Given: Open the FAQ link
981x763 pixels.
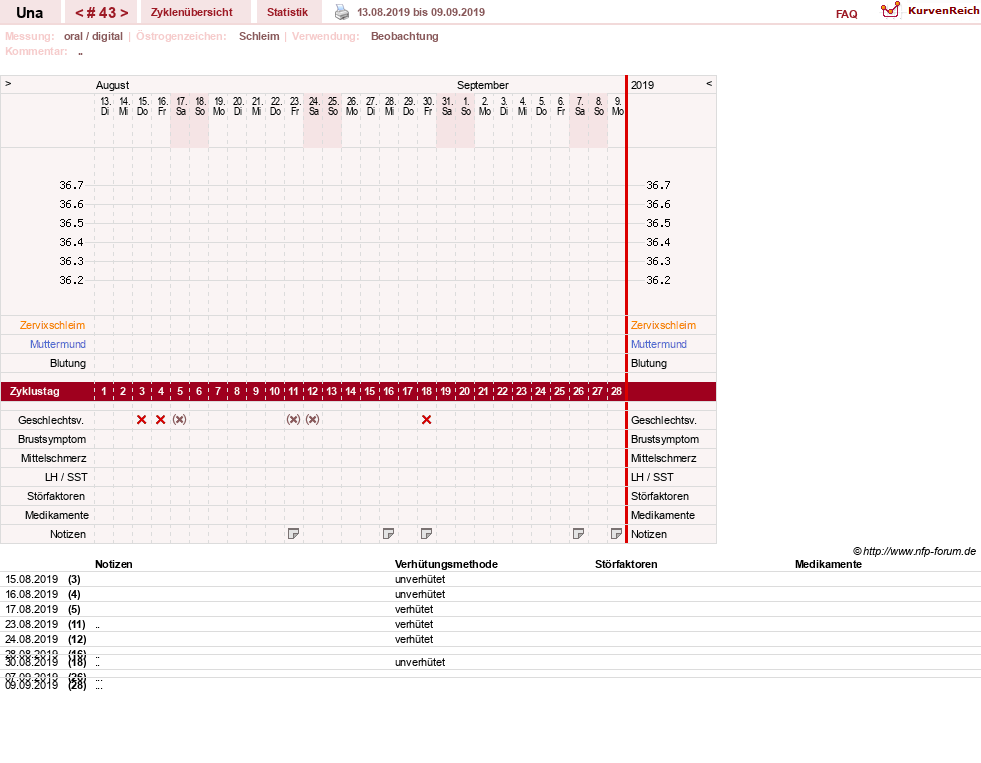Looking at the screenshot, I should point(846,14).
